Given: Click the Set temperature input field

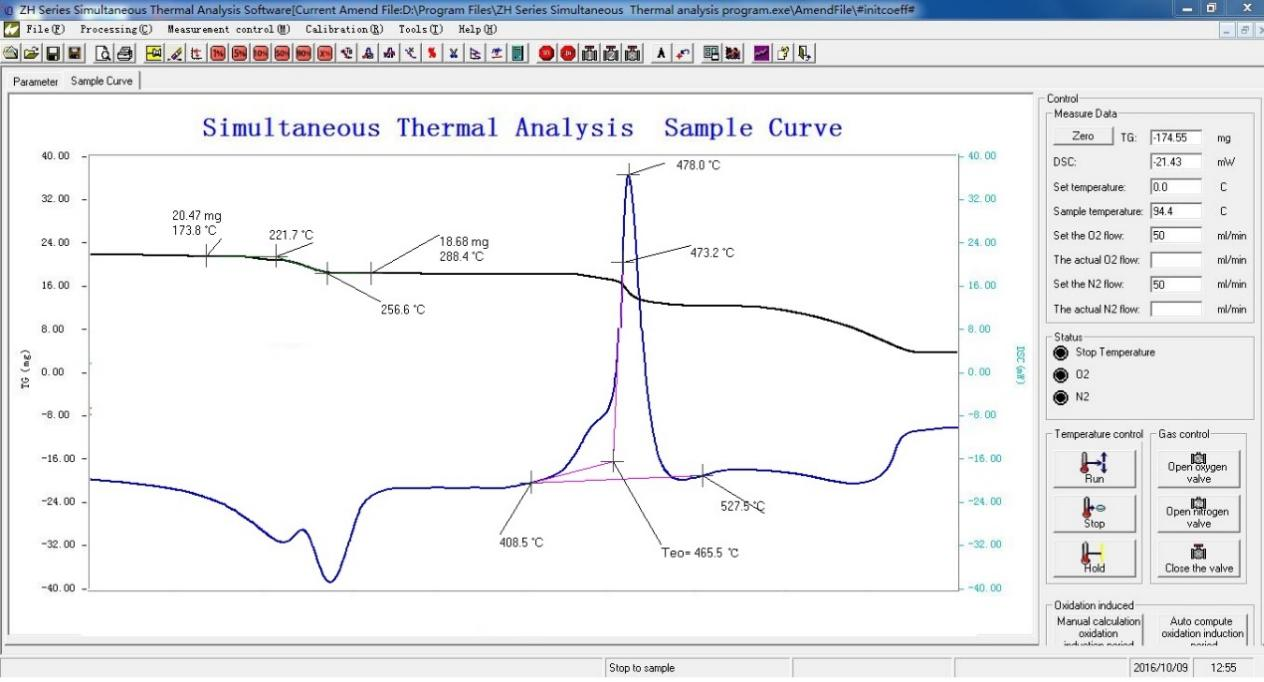Looking at the screenshot, I should 1175,187.
